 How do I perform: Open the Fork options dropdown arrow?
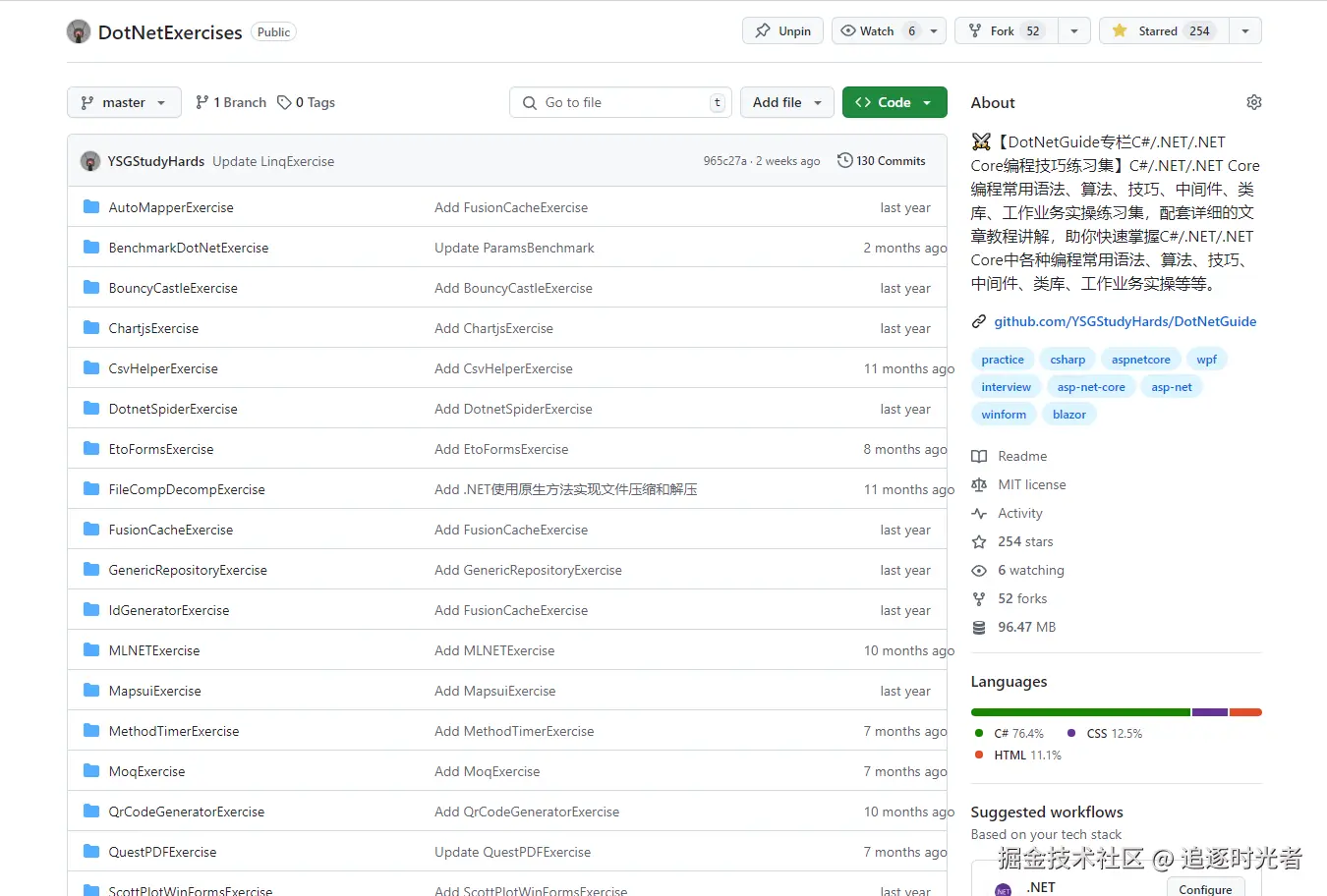(x=1074, y=30)
